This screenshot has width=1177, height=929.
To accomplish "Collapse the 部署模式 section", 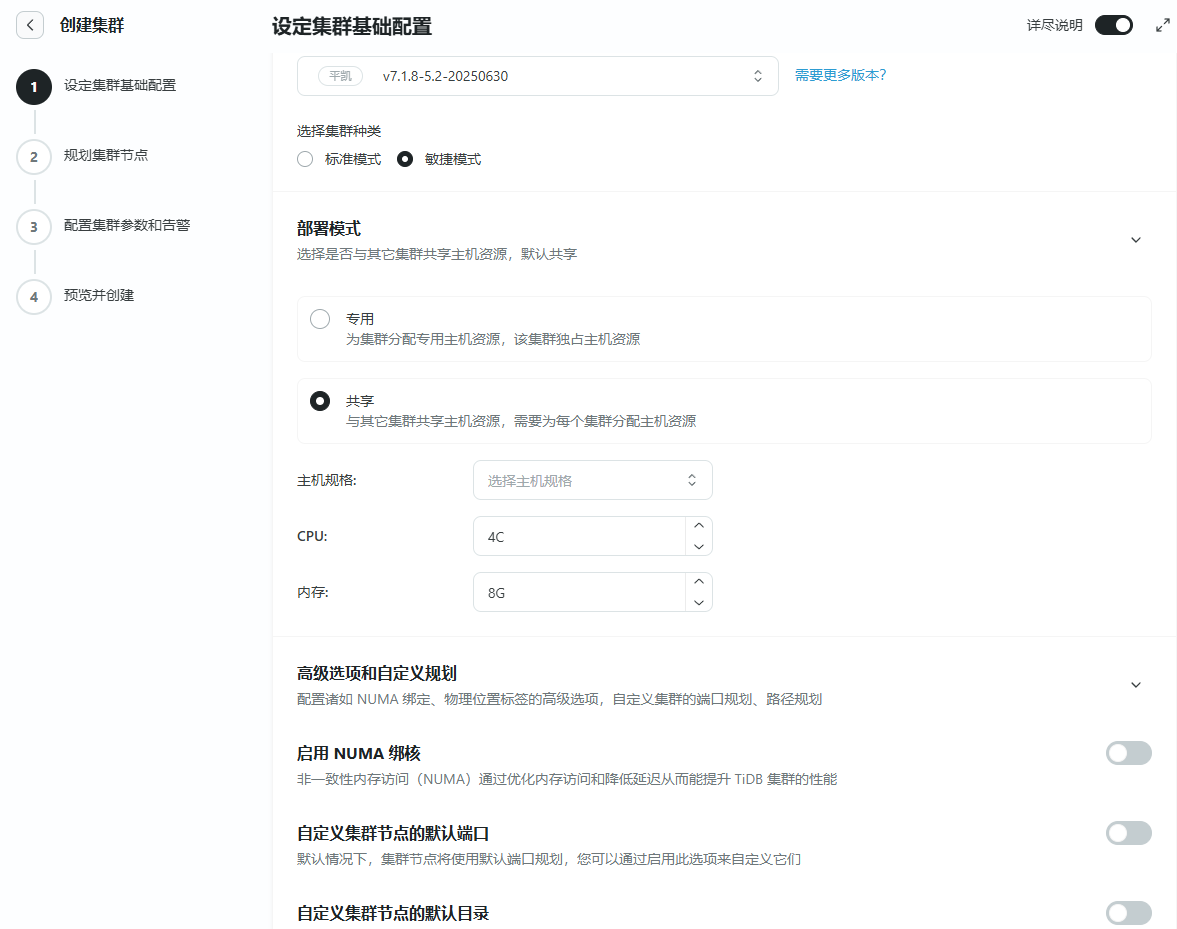I will tap(1135, 240).
